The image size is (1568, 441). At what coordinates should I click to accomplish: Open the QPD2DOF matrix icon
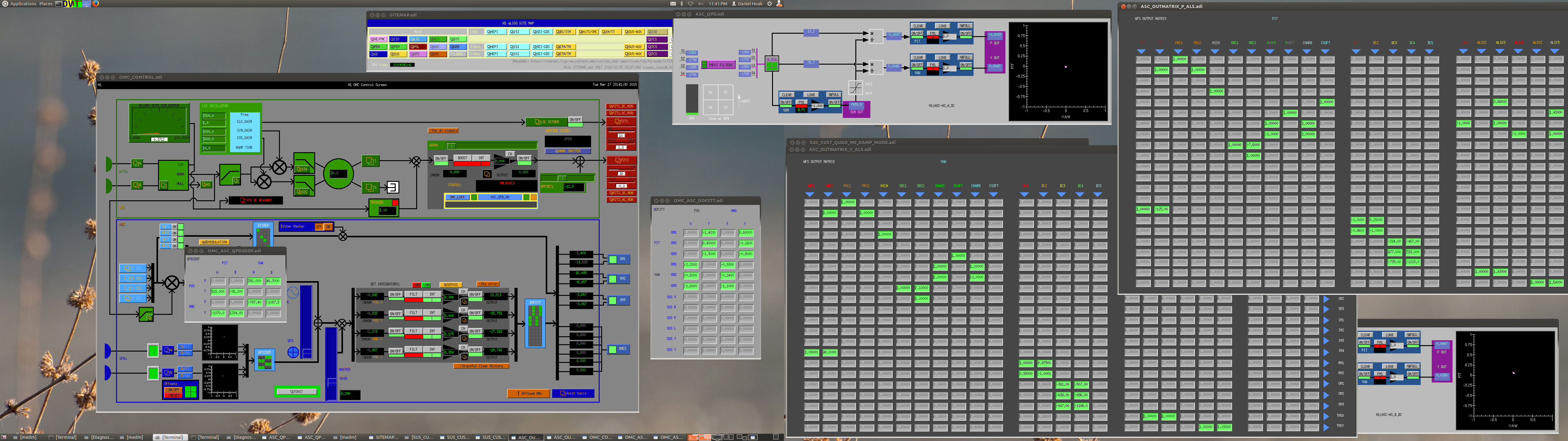pyautogui.click(x=264, y=359)
